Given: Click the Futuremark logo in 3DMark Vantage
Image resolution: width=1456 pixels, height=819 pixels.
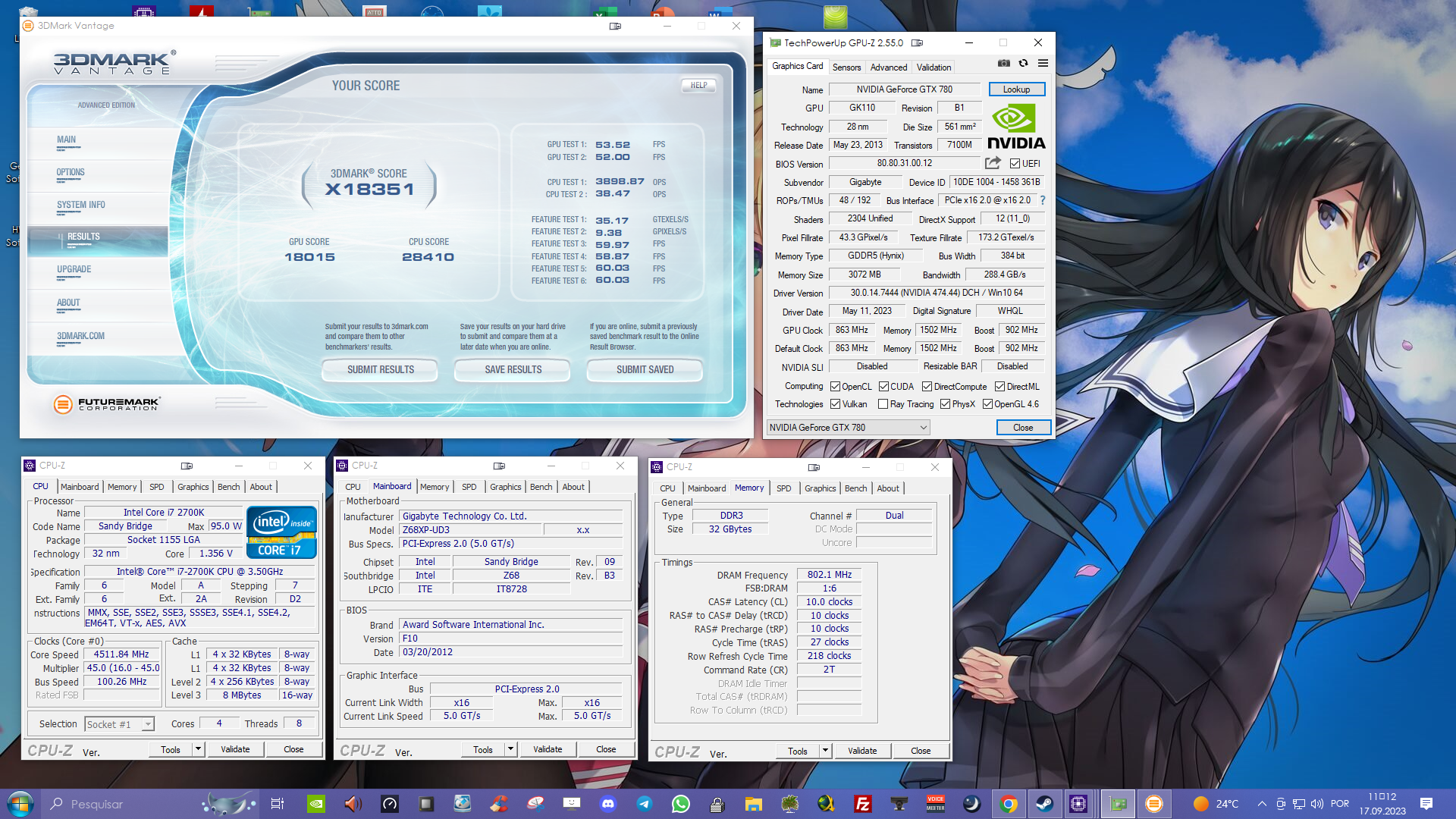Looking at the screenshot, I should (x=107, y=404).
